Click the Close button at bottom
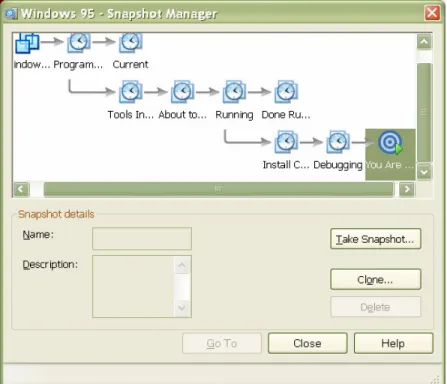This screenshot has height=384, width=447. (x=308, y=343)
